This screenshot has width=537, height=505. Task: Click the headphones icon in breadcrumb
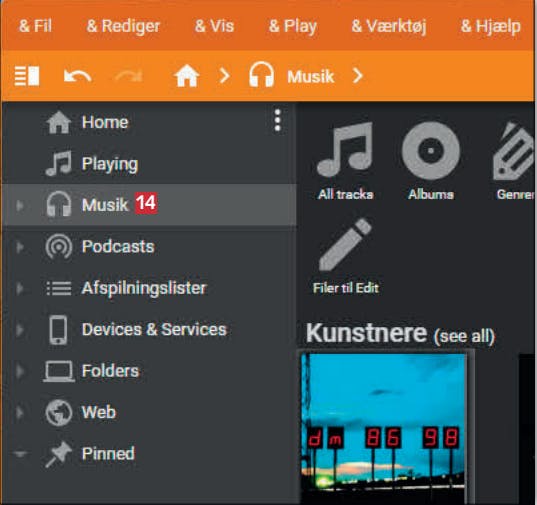pyautogui.click(x=261, y=75)
